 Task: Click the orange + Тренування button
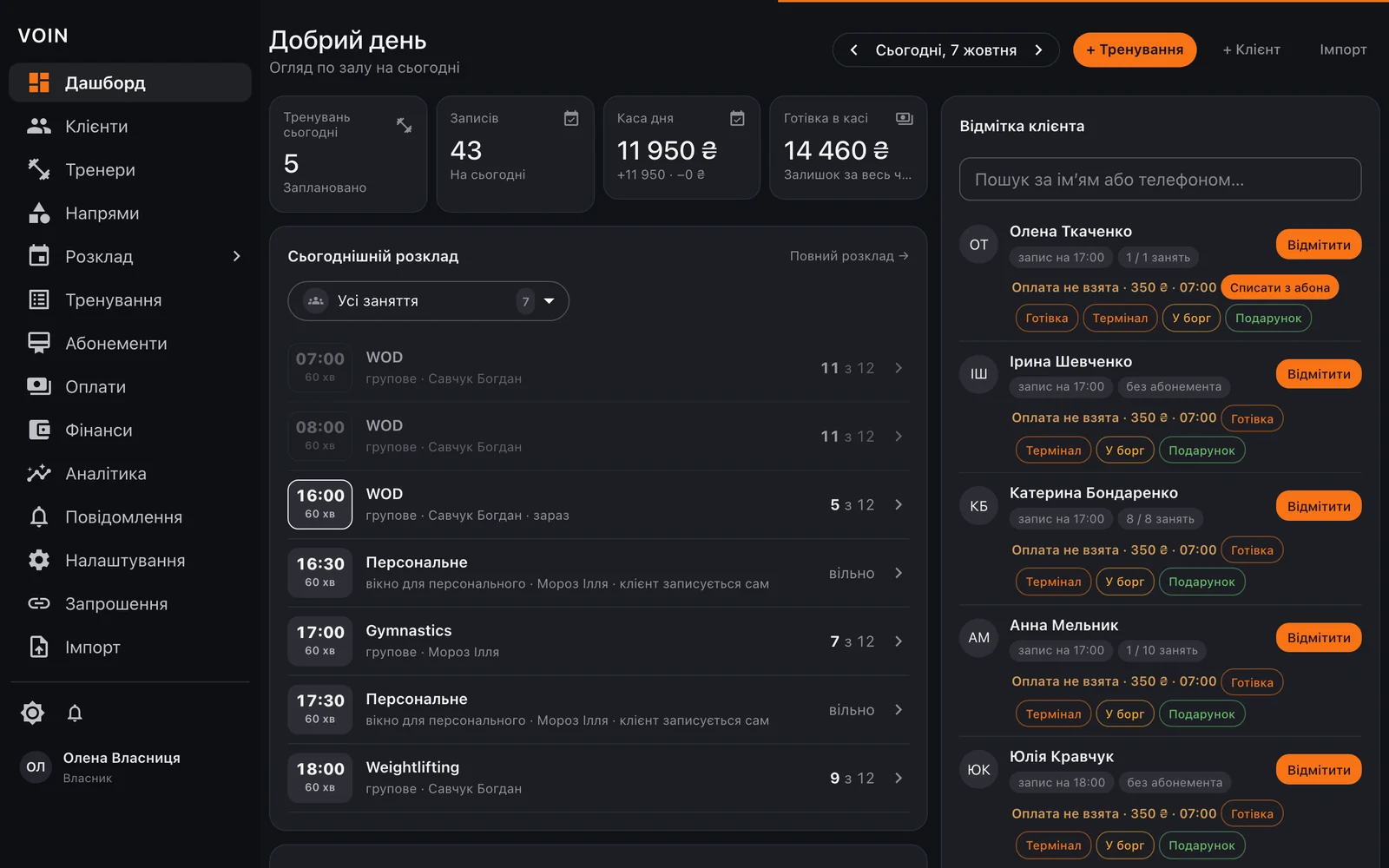coord(1135,49)
